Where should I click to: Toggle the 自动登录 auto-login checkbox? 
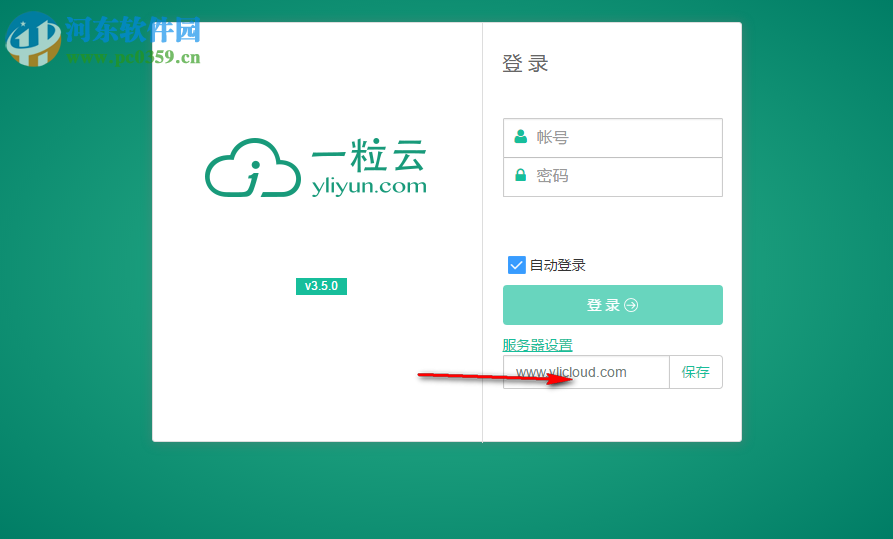[517, 265]
